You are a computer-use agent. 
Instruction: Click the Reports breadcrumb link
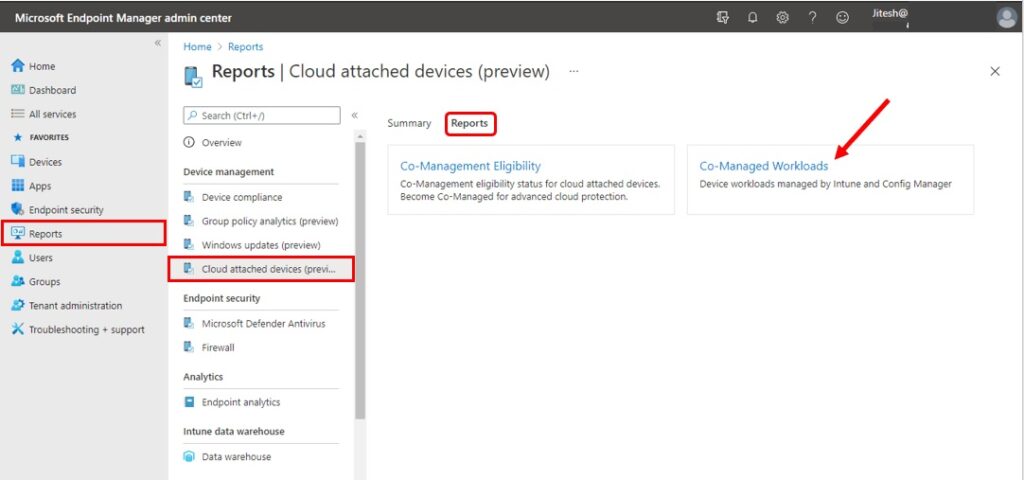pos(246,47)
